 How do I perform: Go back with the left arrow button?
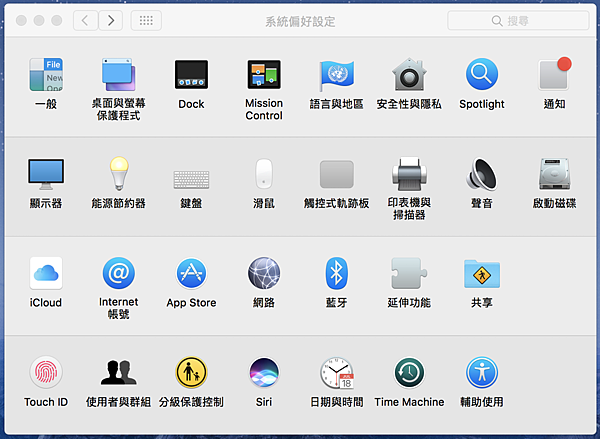86,20
